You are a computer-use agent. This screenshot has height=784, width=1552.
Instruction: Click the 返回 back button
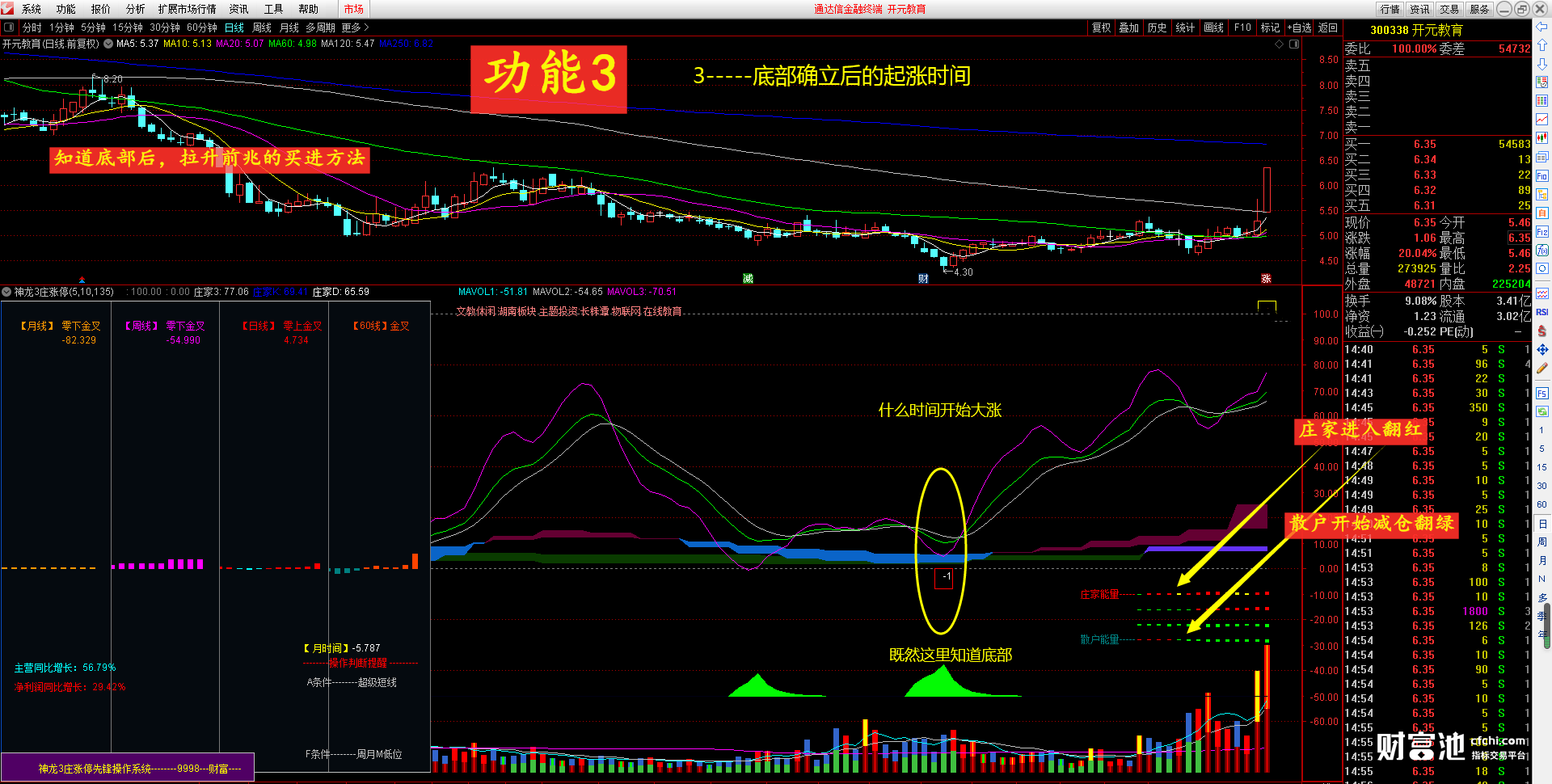click(x=1328, y=27)
